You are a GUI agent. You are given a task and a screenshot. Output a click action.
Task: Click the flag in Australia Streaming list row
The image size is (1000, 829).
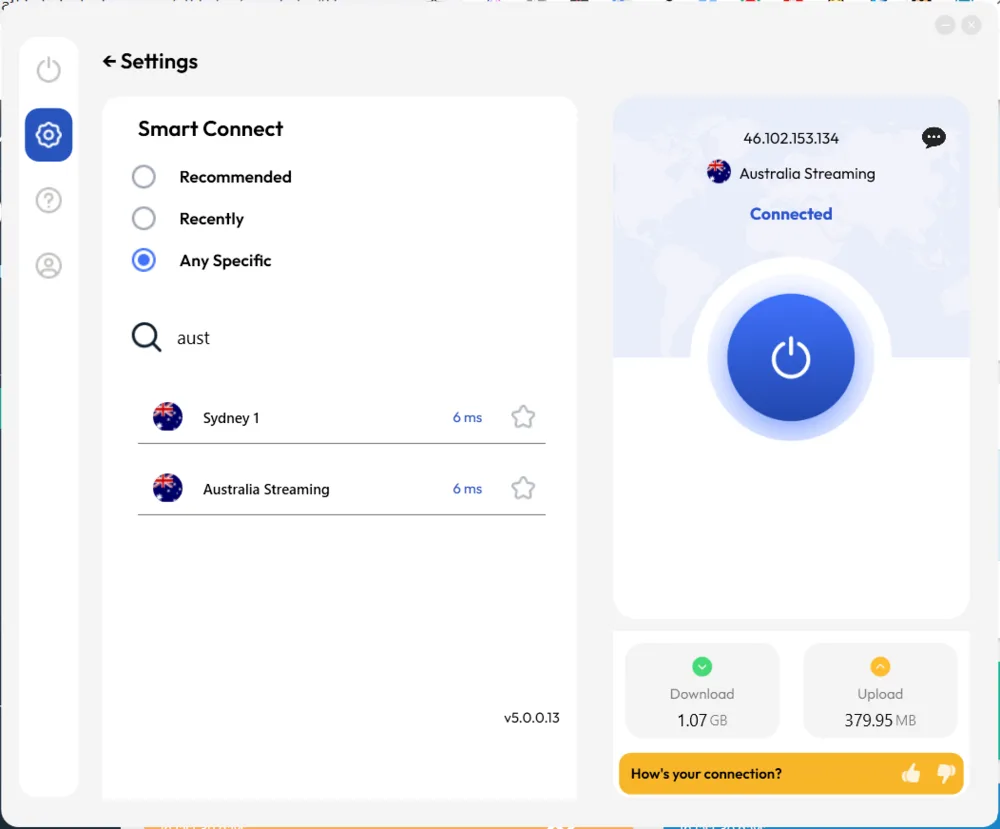[168, 488]
